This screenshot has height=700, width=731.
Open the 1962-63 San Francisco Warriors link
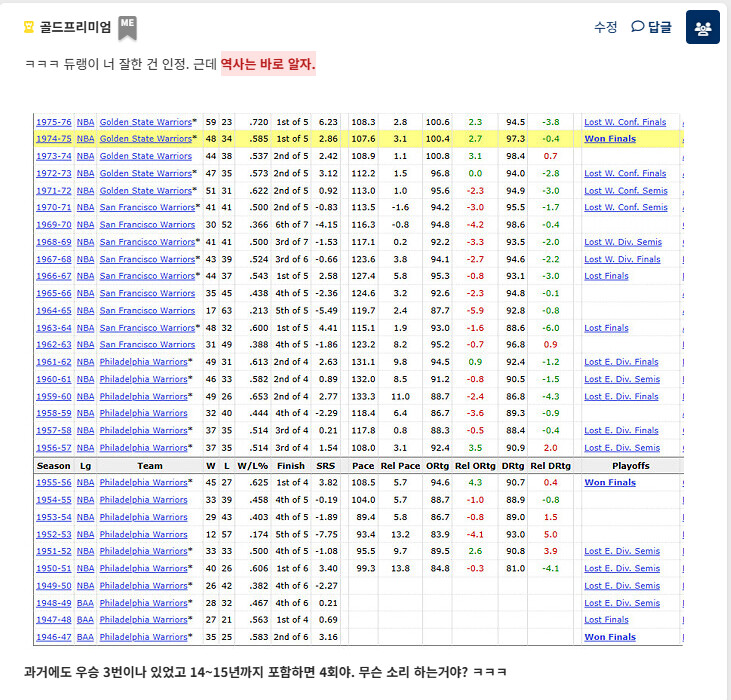(147, 345)
